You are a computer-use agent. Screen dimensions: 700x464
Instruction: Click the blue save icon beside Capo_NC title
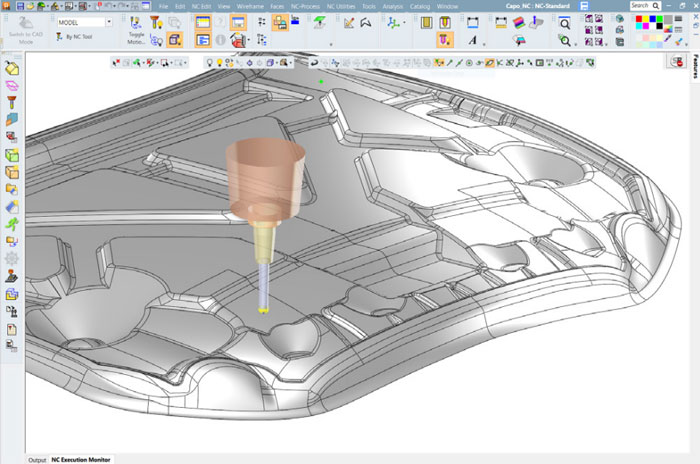click(x=584, y=6)
